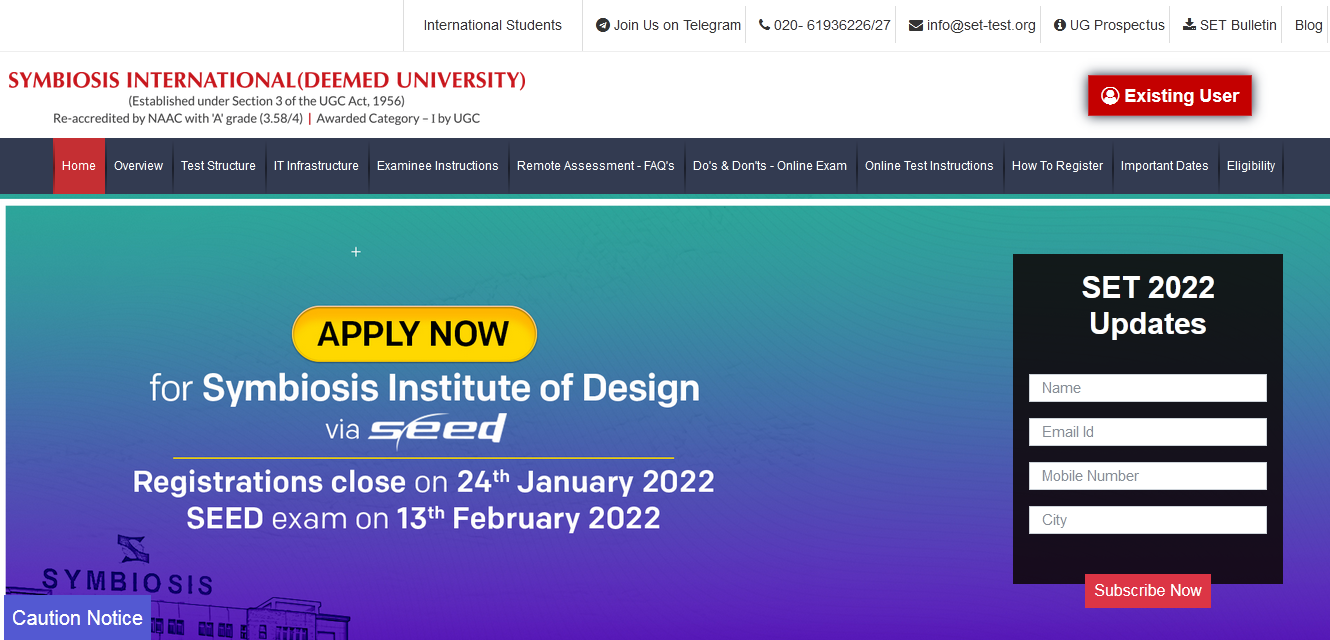Screen dimensions: 1330x640
Task: Select the Mobile Number field
Action: click(1148, 476)
